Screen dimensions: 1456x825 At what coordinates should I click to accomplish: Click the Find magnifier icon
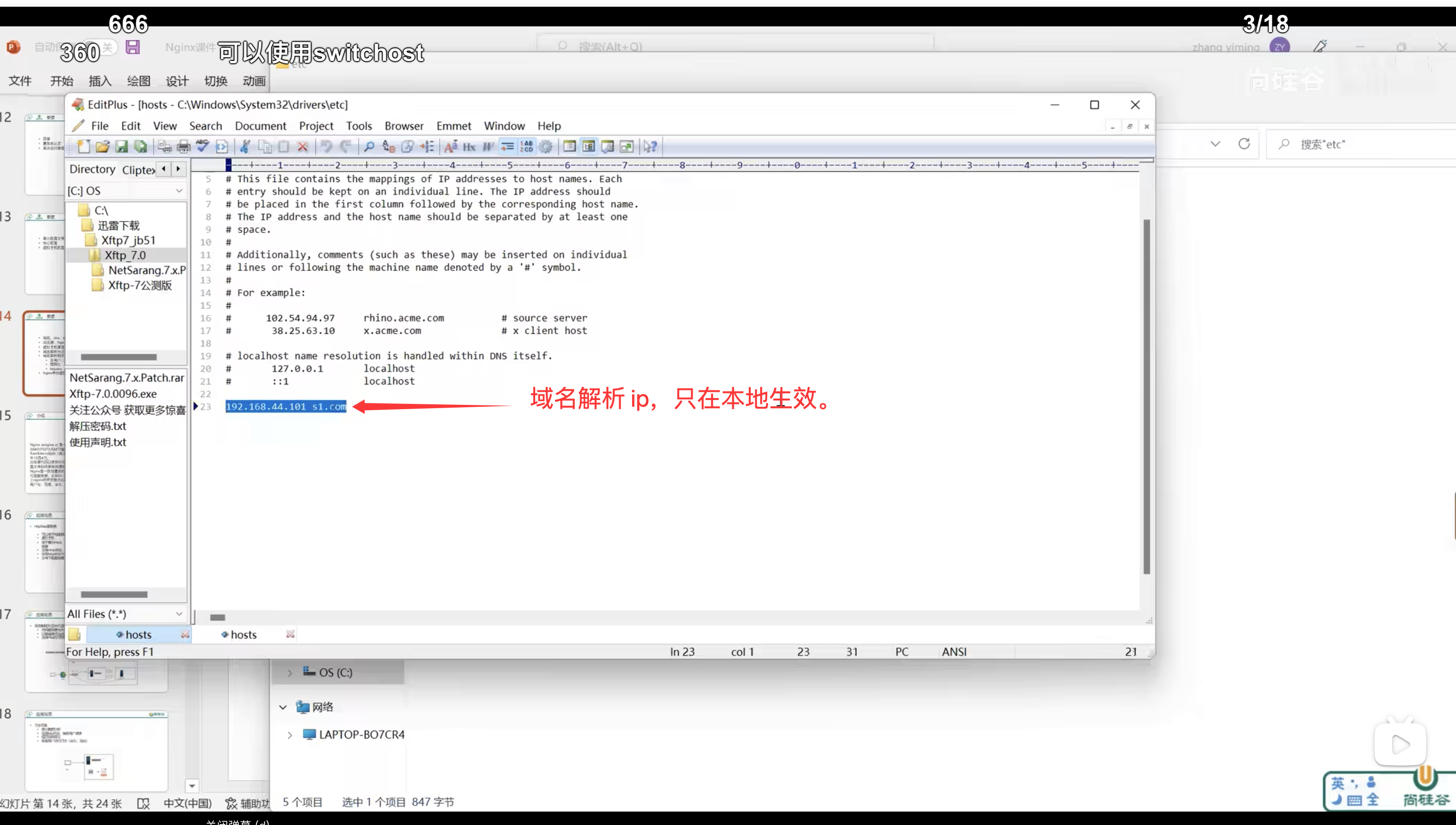click(x=369, y=147)
